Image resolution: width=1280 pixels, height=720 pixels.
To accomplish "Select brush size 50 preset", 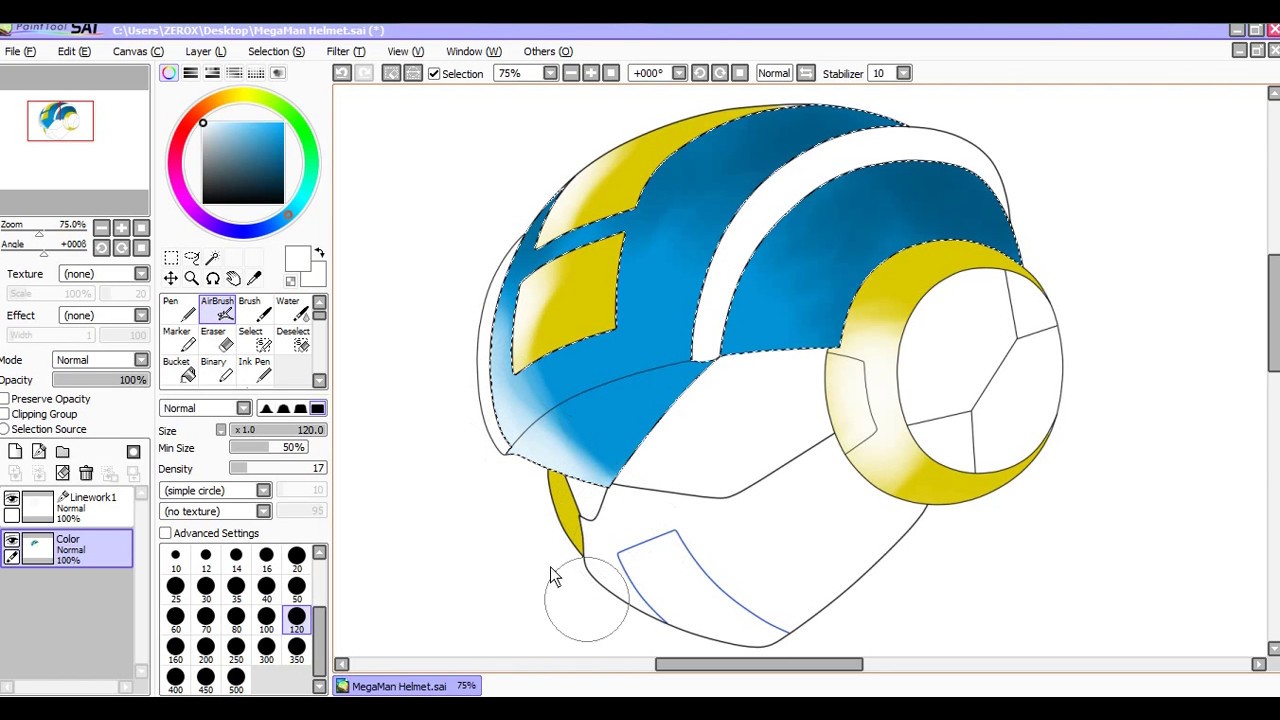I will click(x=297, y=588).
